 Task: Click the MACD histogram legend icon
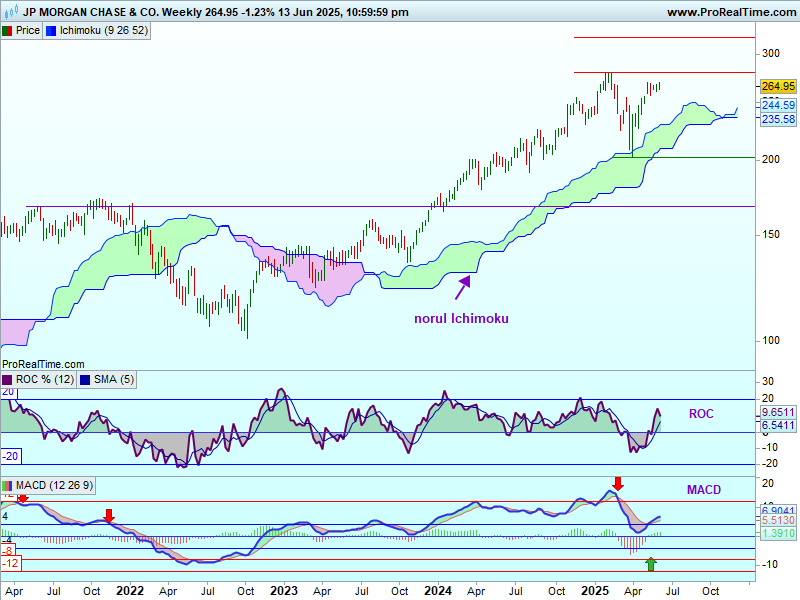(7, 486)
